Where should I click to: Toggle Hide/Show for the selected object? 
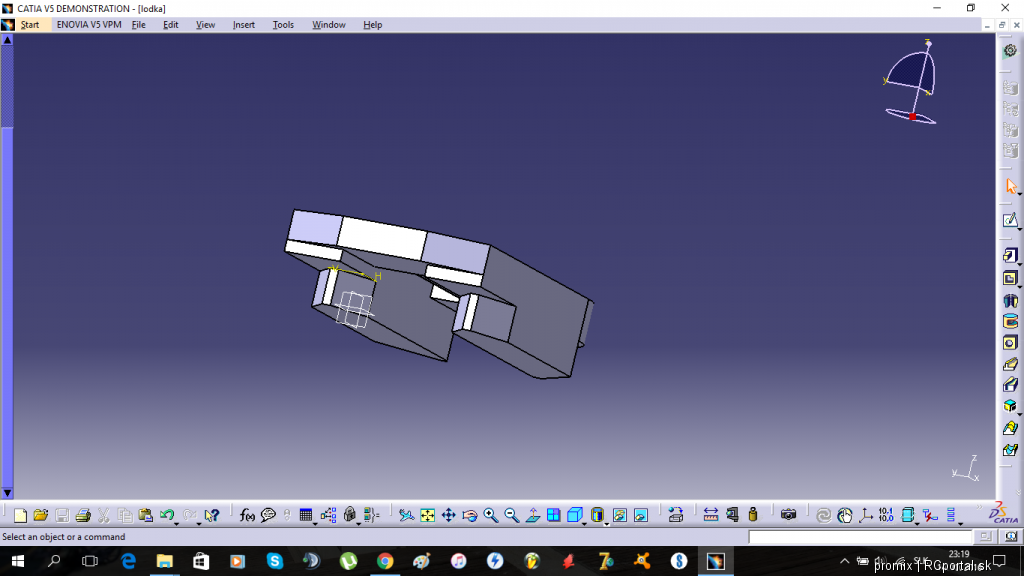pos(620,515)
